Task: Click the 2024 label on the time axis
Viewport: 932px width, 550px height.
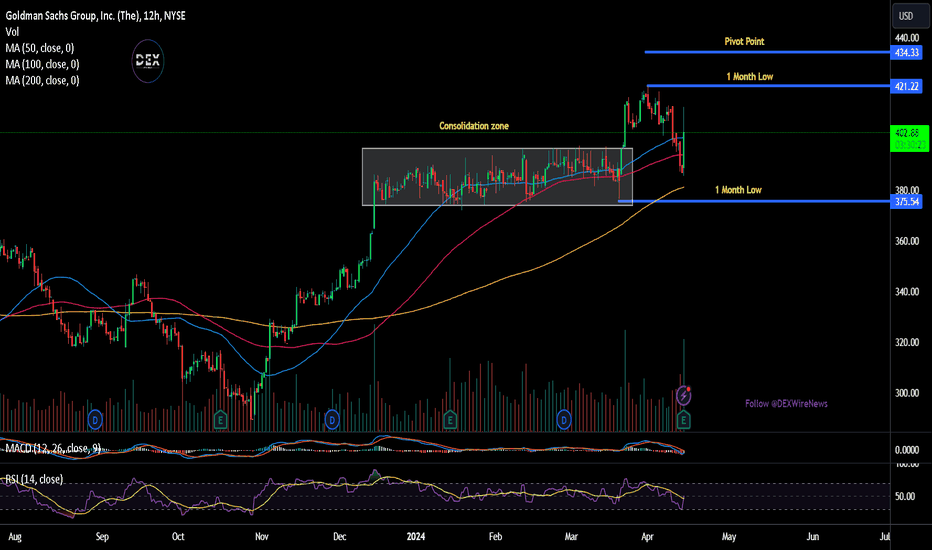Action: 415,537
